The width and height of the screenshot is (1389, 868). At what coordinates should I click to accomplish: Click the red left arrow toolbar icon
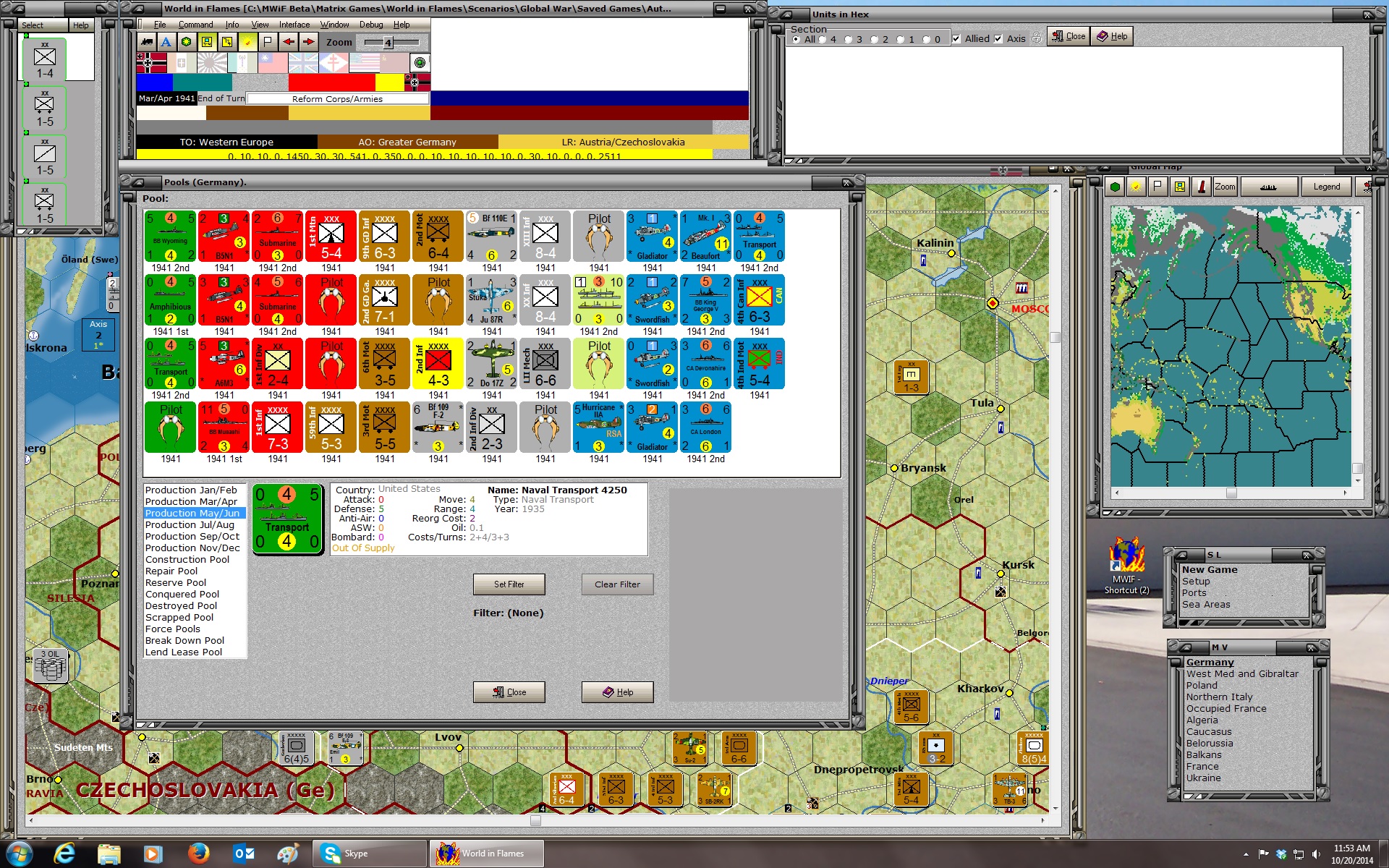pos(289,42)
